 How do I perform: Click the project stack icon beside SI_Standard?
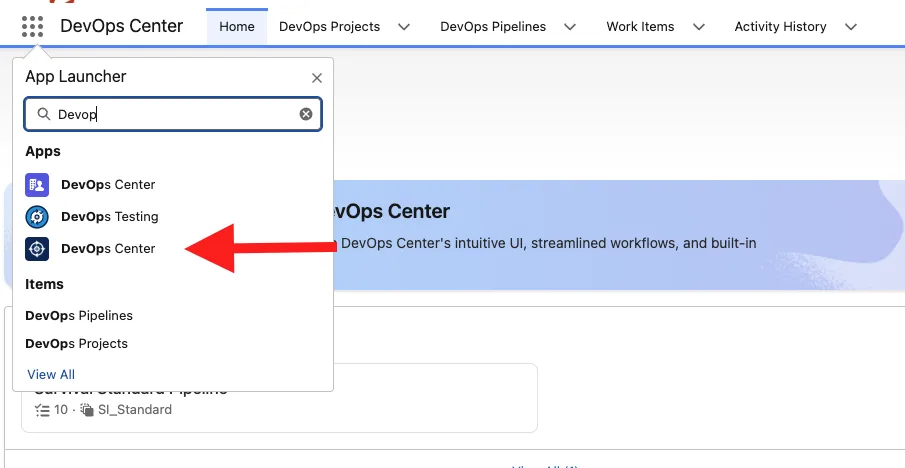[87, 410]
